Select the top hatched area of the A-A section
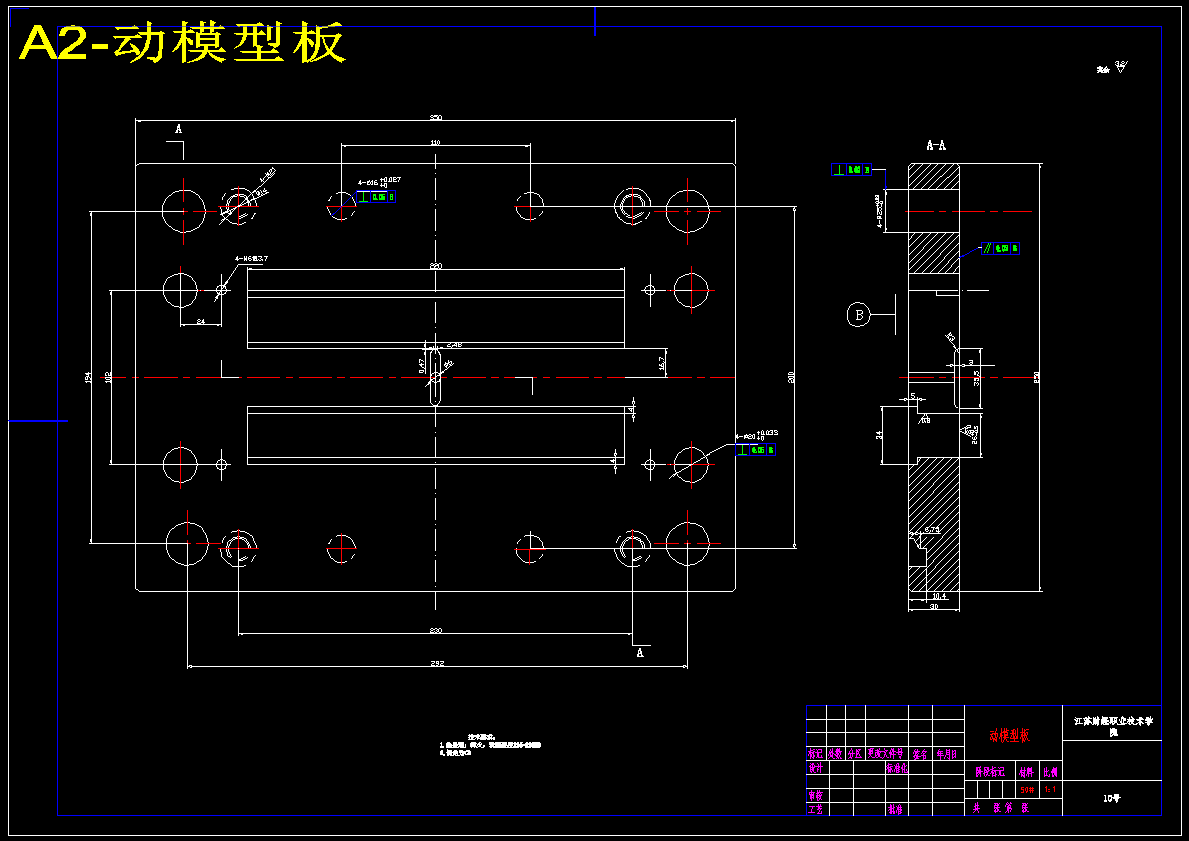 point(934,176)
